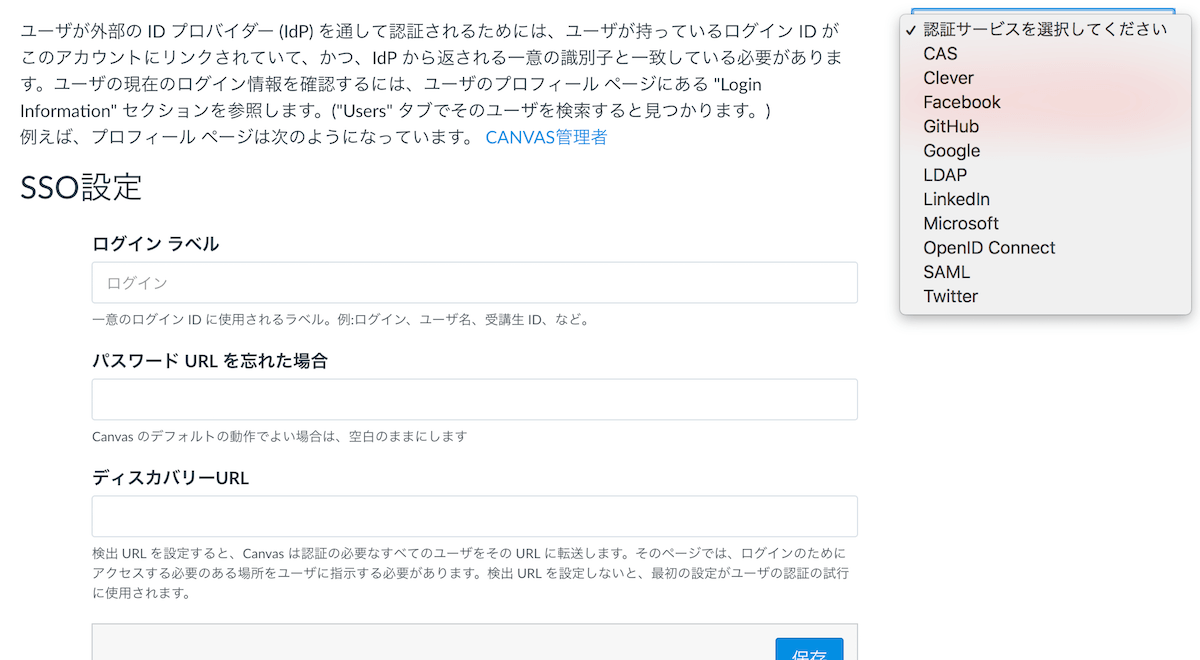The width and height of the screenshot is (1200, 660).
Task: Click inside the ログイン ラベル input field
Action: pos(474,283)
